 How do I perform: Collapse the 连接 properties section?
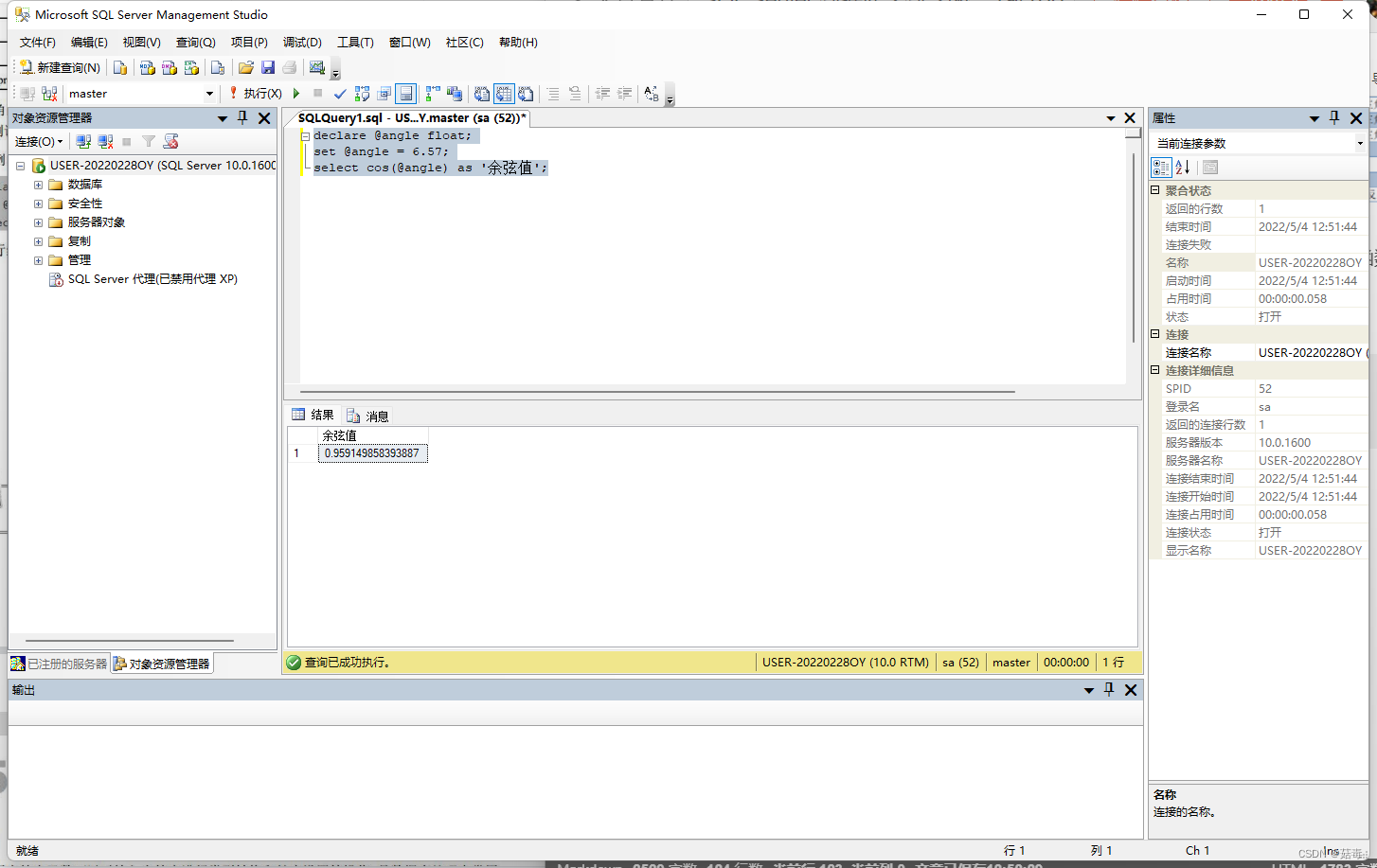1155,334
